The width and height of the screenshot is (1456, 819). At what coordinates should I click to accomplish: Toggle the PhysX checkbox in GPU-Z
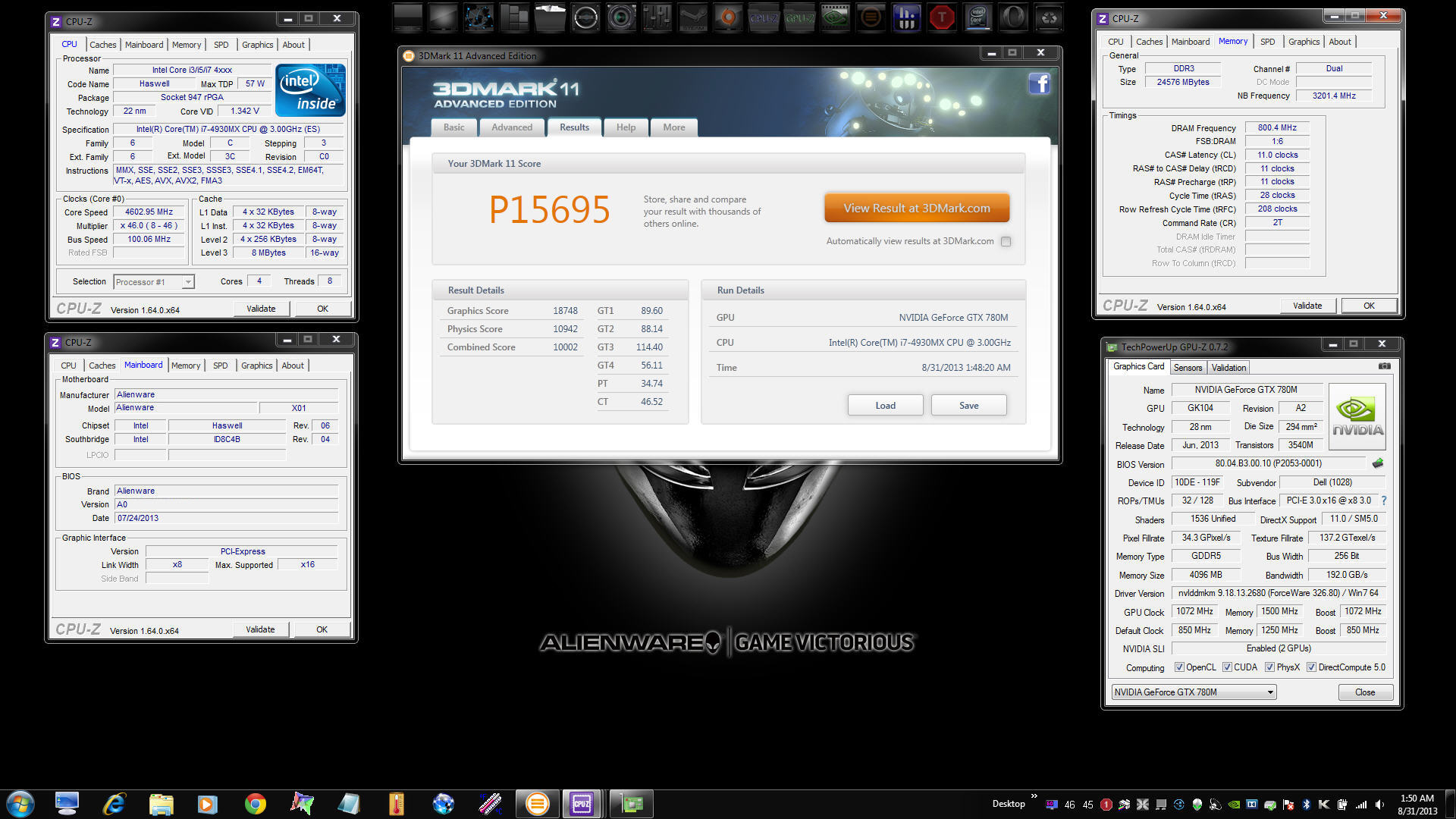(x=1269, y=667)
